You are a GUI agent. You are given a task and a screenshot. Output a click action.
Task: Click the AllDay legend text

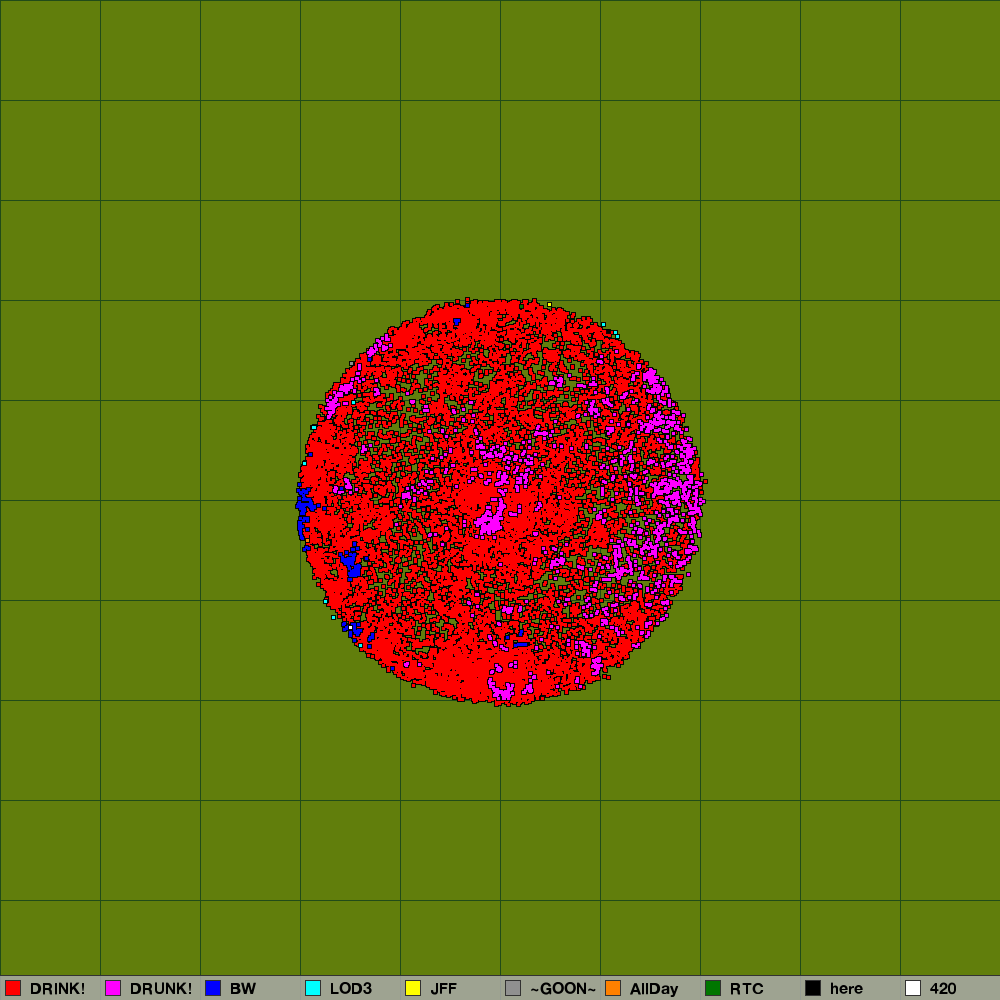click(x=654, y=989)
